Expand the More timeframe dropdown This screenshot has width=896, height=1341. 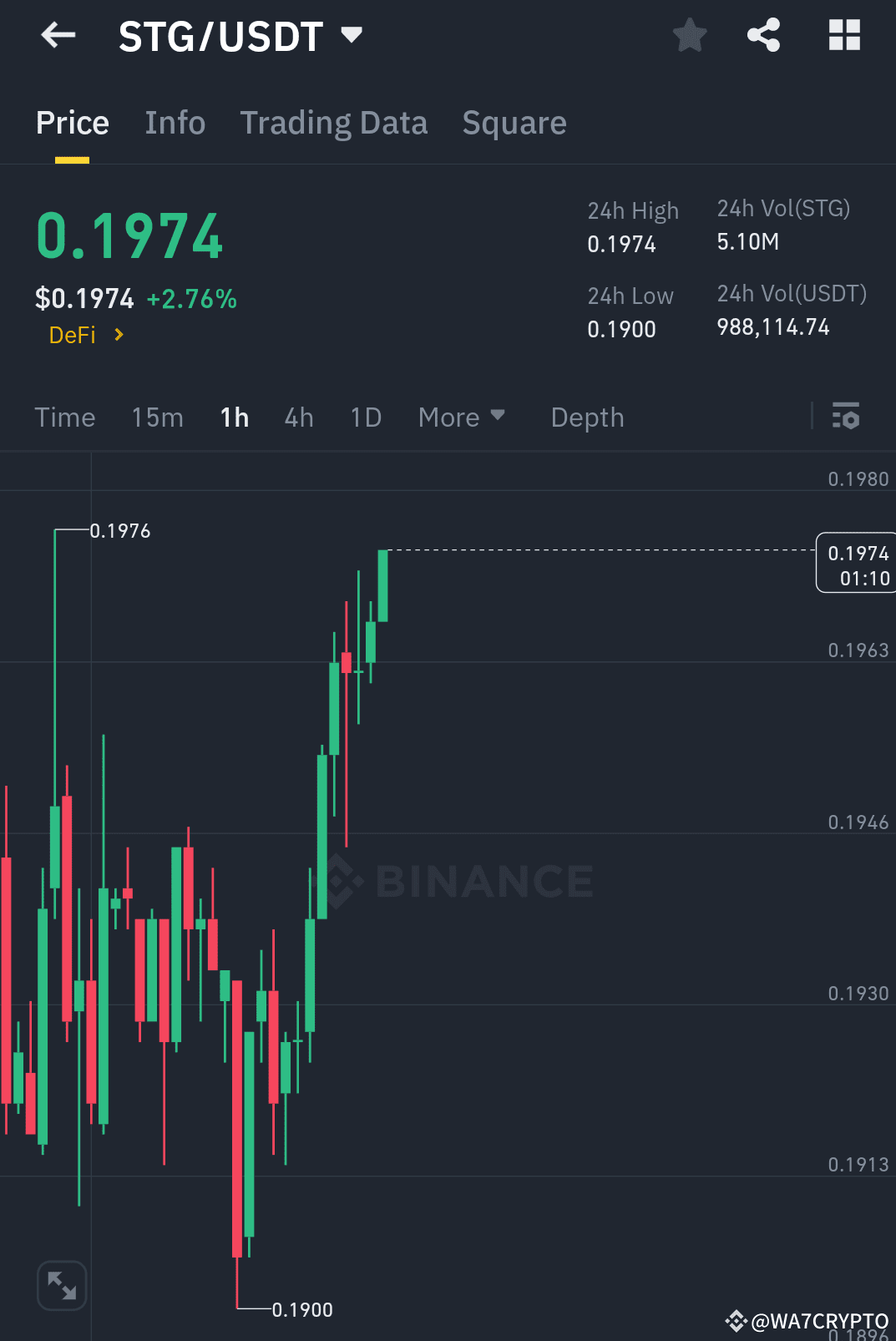[x=461, y=417]
